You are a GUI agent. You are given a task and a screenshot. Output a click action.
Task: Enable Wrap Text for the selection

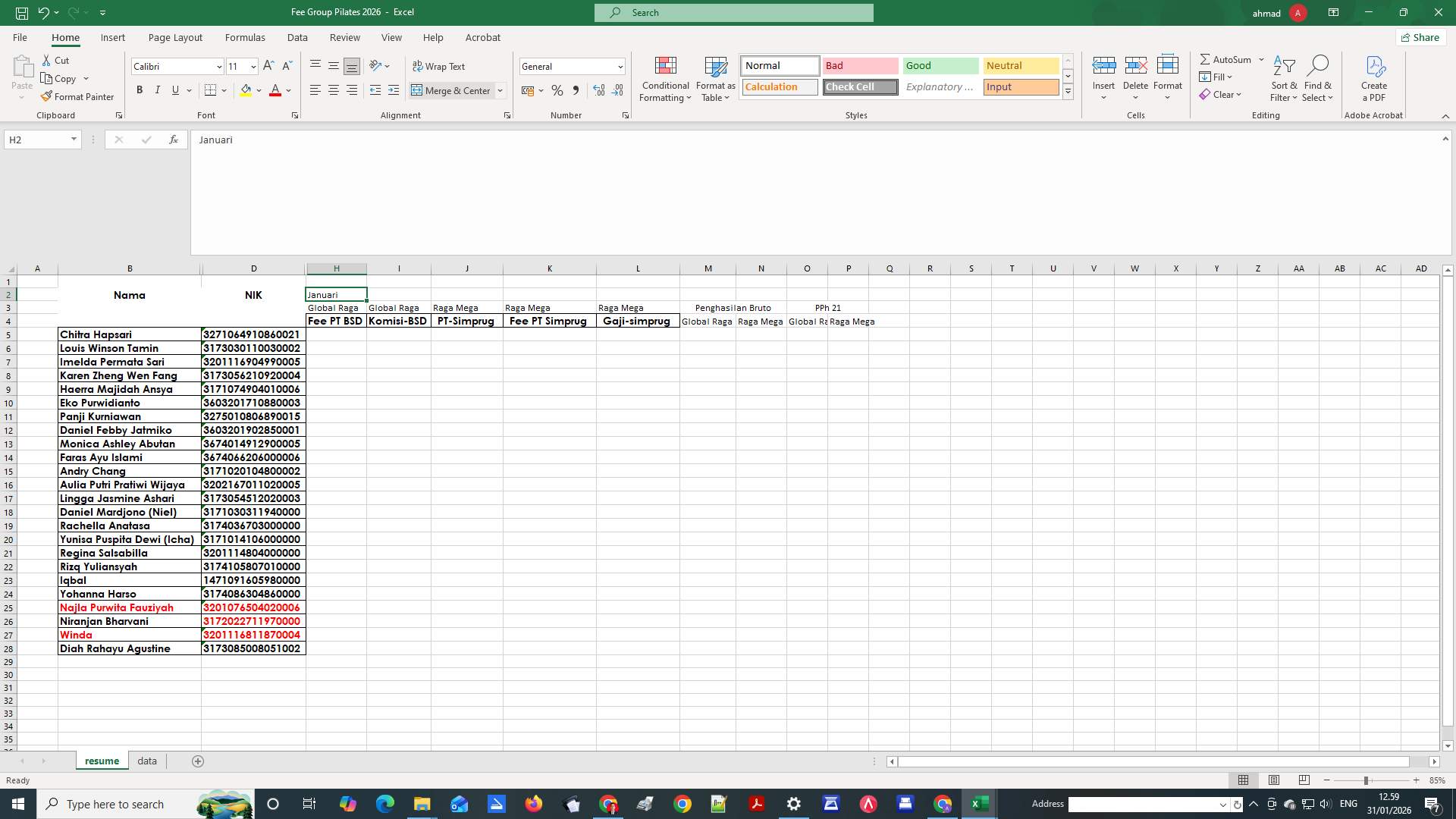[x=440, y=66]
